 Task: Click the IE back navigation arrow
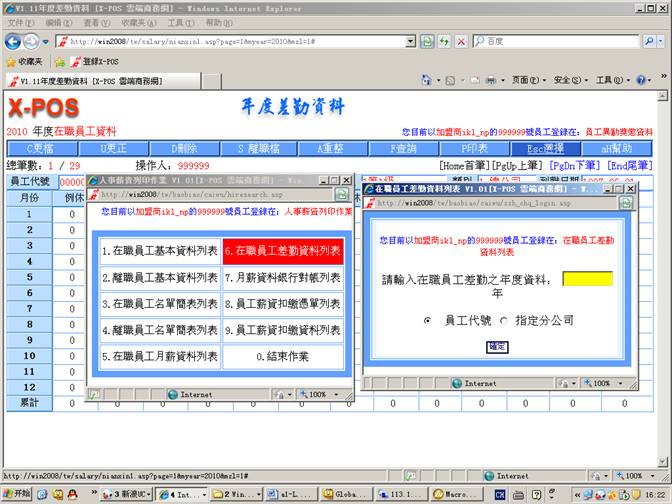click(14, 41)
